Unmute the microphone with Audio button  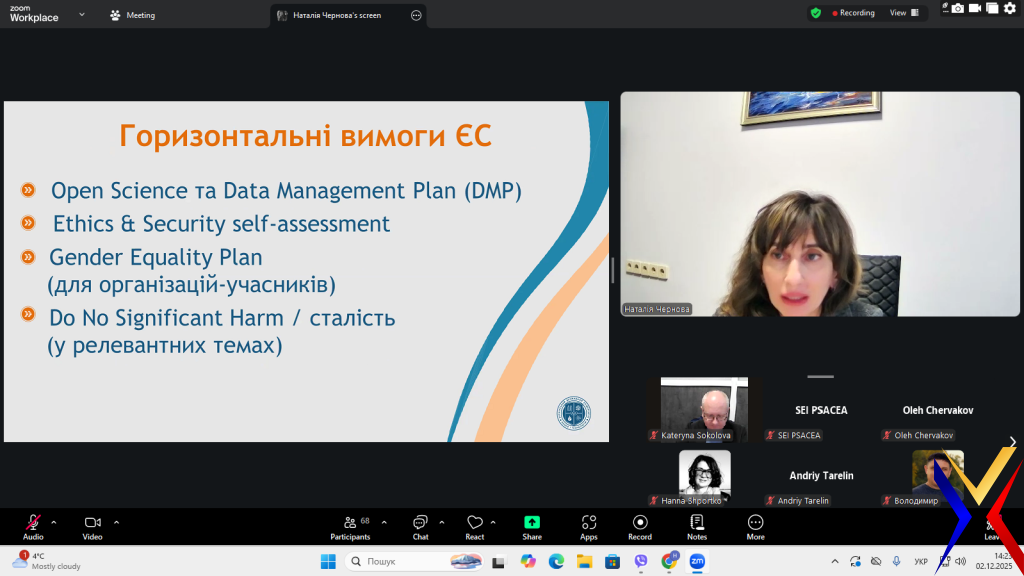pos(33,526)
